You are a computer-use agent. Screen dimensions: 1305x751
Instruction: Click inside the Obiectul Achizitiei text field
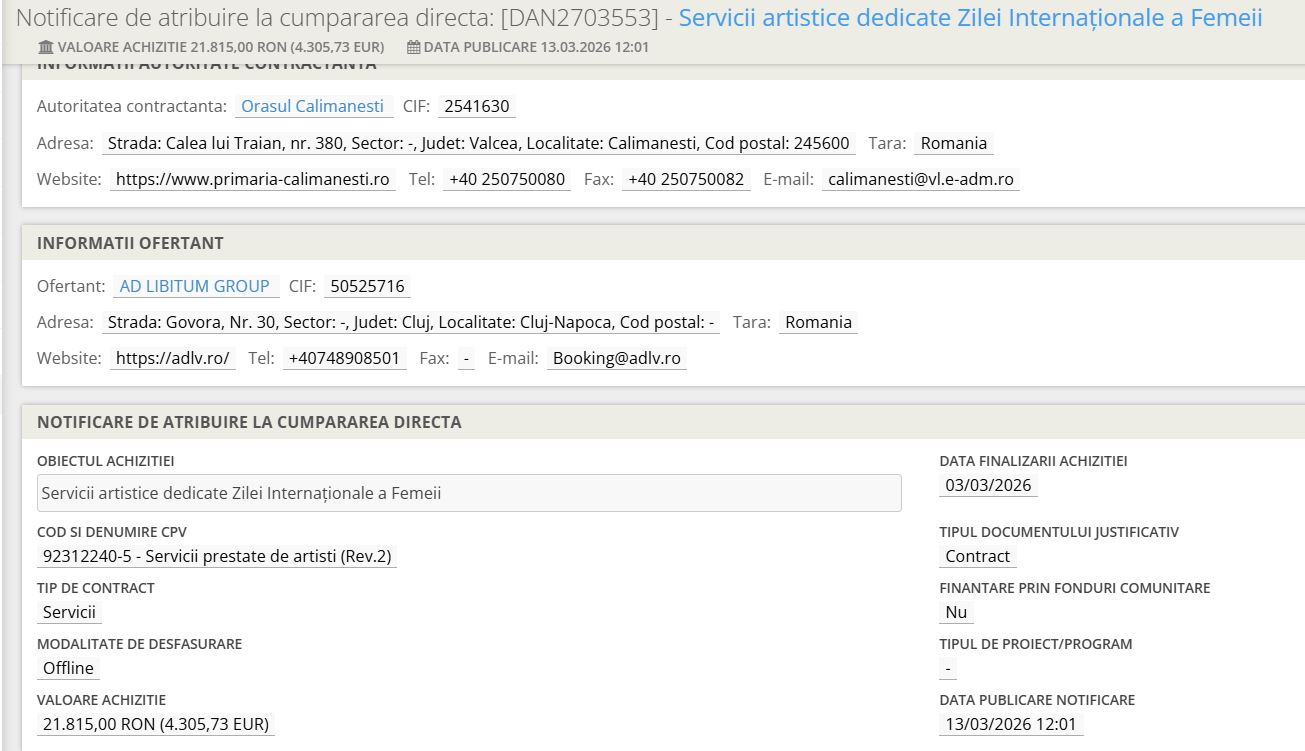tap(468, 493)
